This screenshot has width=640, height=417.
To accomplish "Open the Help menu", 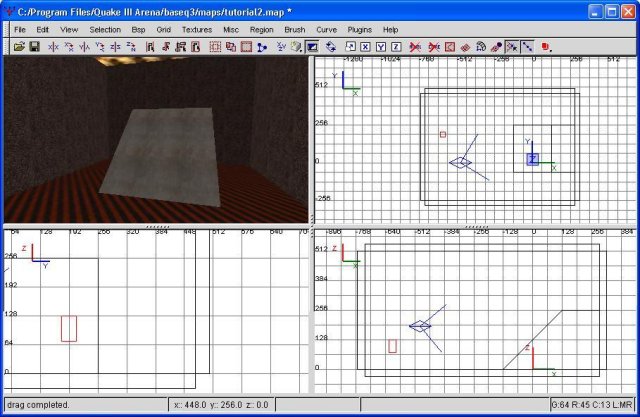I will click(x=391, y=30).
